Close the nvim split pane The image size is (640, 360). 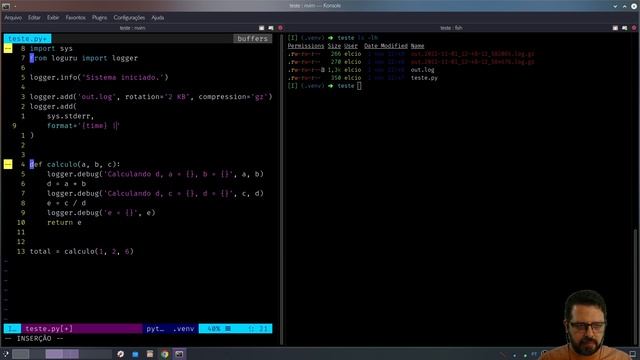(x=280, y=28)
